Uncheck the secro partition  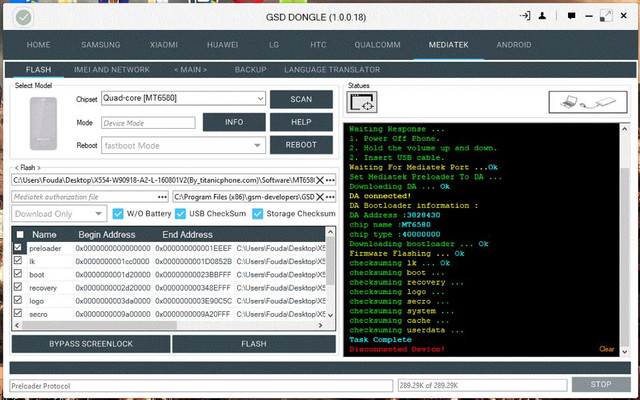click(18, 313)
